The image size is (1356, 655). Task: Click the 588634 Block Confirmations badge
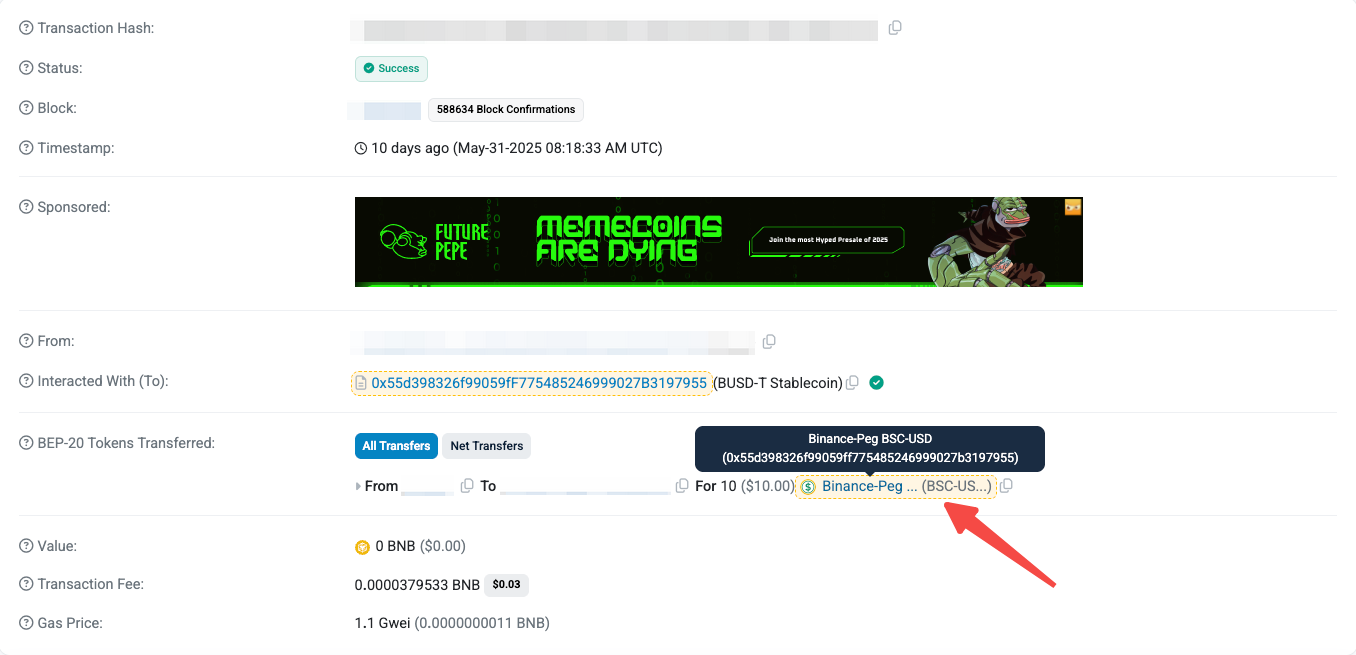pos(506,109)
